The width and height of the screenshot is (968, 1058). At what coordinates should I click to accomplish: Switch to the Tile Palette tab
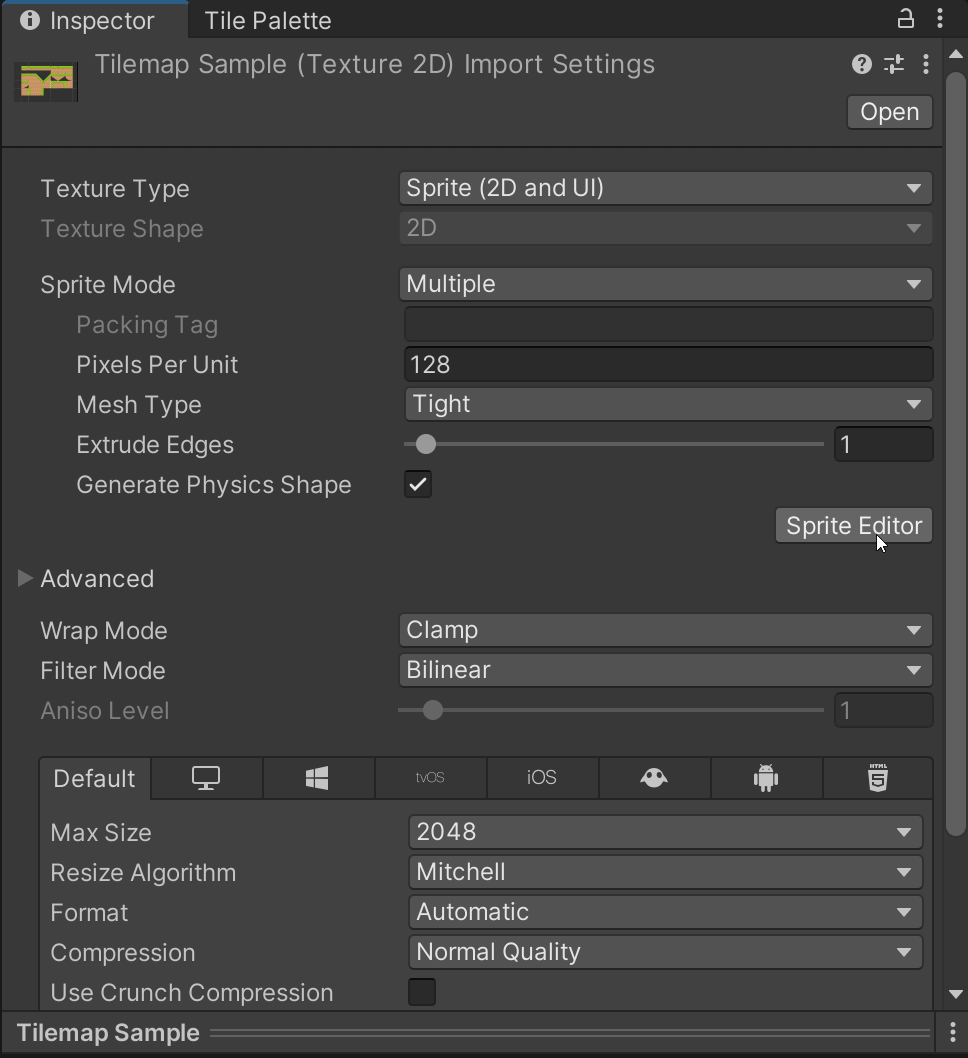tap(267, 20)
